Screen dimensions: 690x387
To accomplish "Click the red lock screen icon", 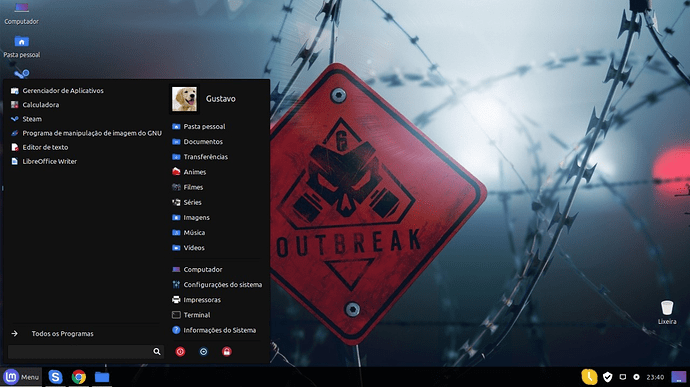I will click(x=227, y=351).
